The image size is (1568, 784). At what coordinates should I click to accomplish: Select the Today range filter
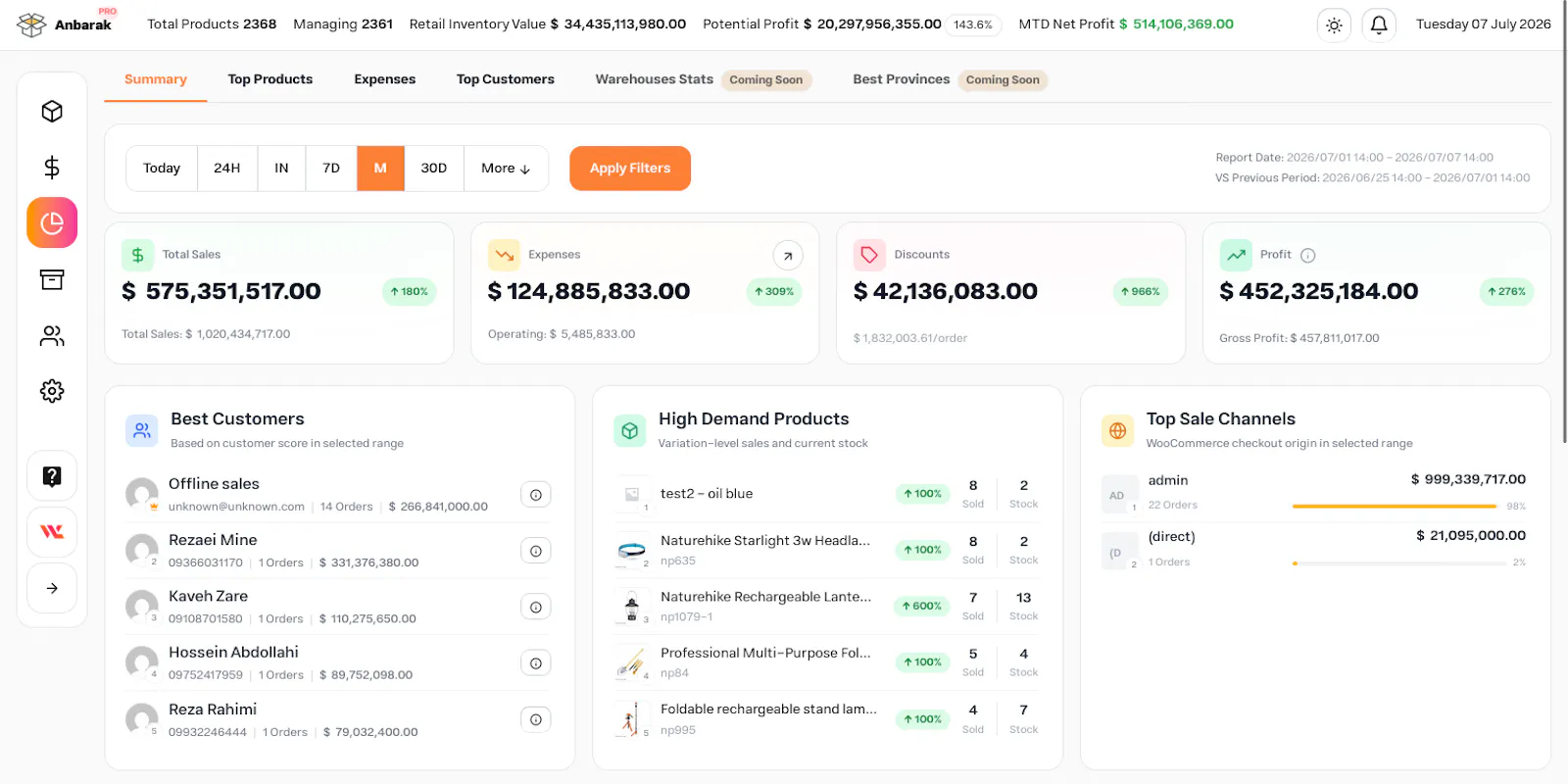(162, 169)
